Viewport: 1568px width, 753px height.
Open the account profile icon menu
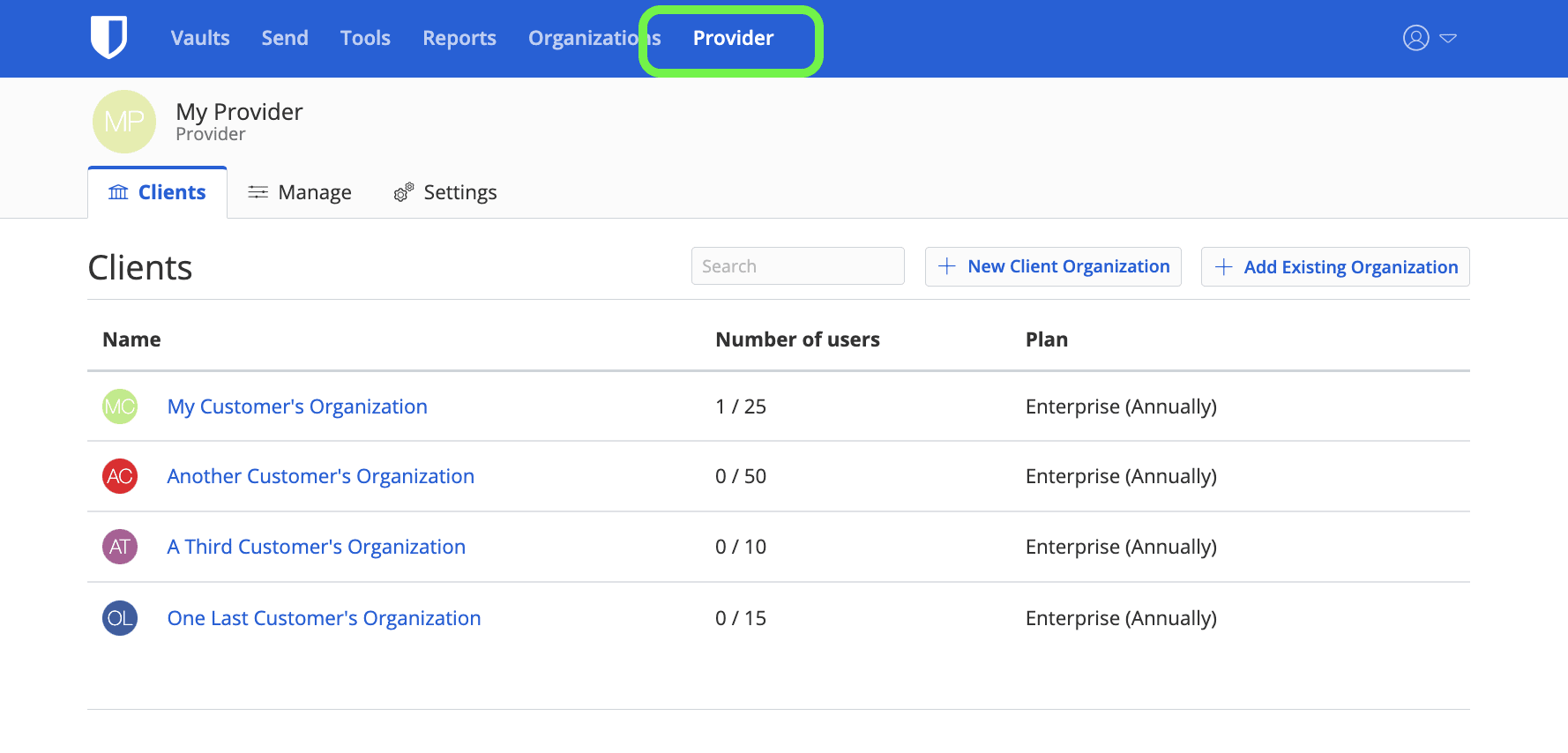[x=1415, y=38]
